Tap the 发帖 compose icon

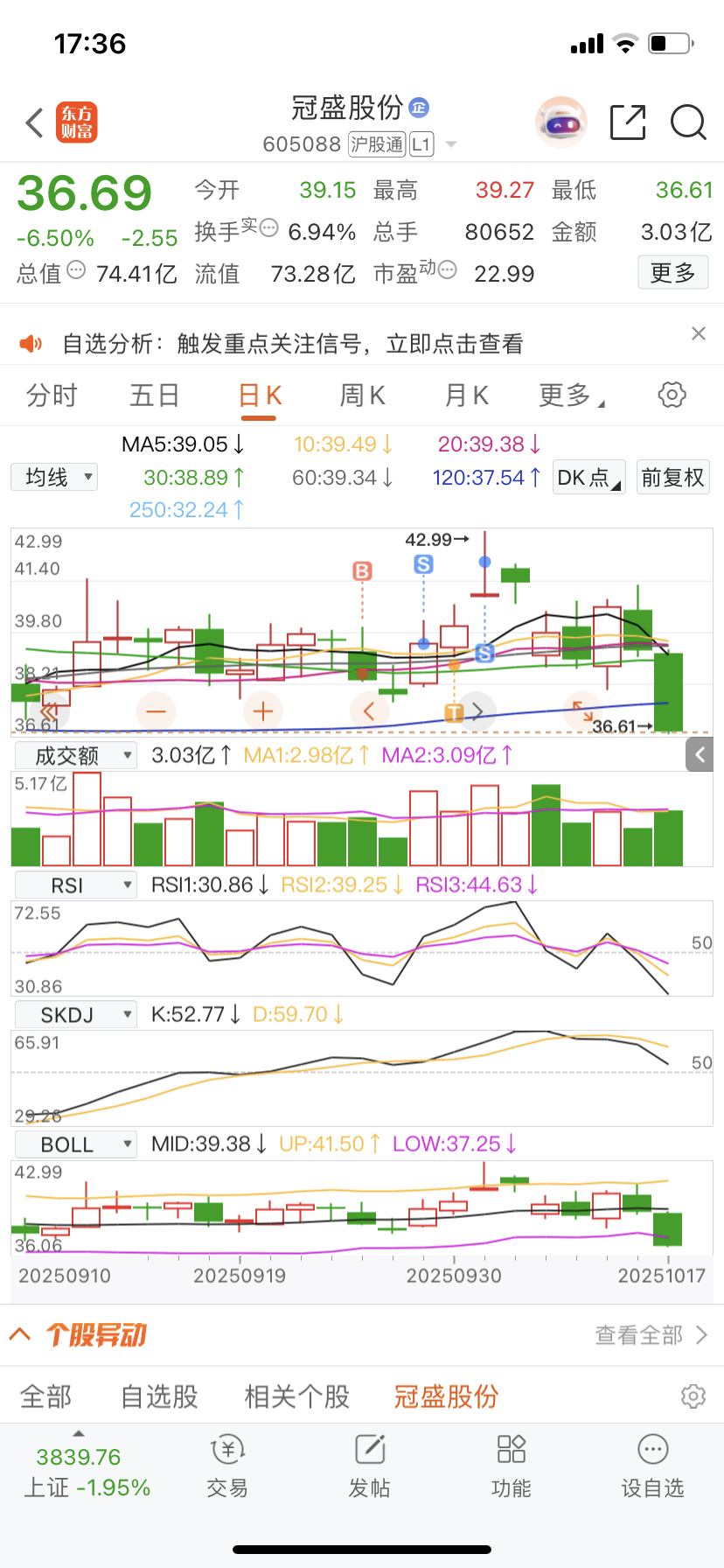370,1449
